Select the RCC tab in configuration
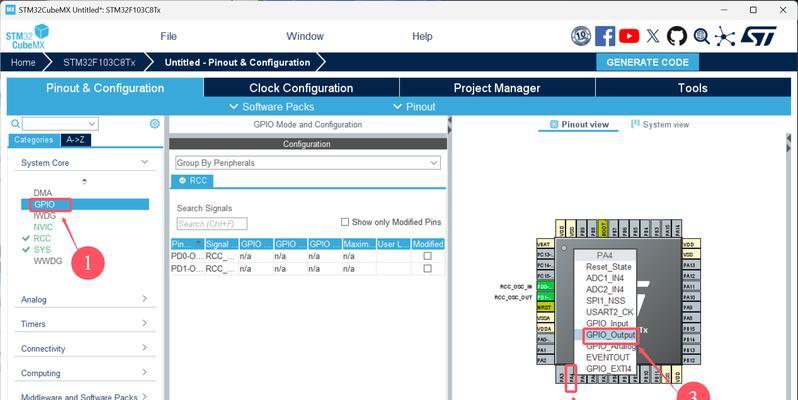Viewport: 798px width, 400px height. 192,181
